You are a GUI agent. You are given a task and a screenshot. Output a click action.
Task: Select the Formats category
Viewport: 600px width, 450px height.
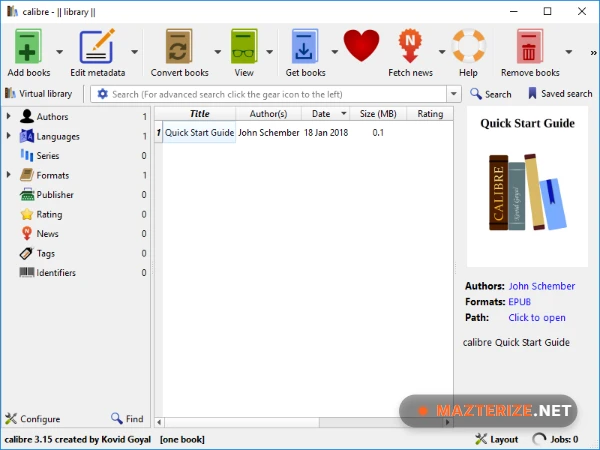(52, 175)
